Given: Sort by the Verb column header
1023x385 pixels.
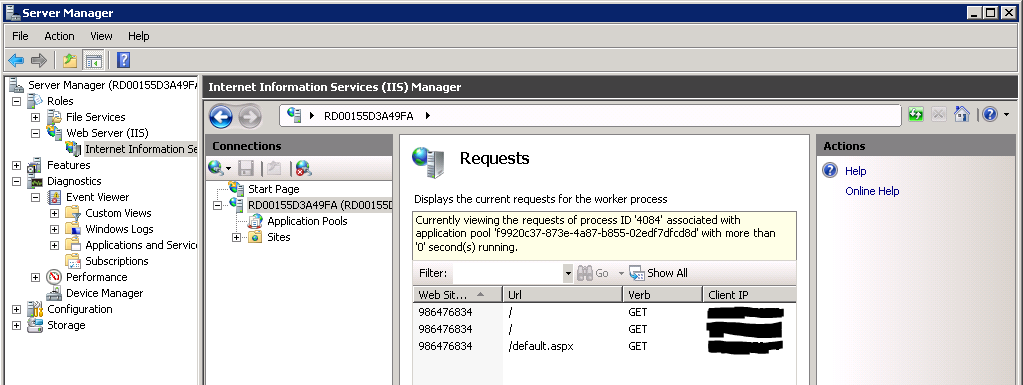Looking at the screenshot, I should point(663,295).
